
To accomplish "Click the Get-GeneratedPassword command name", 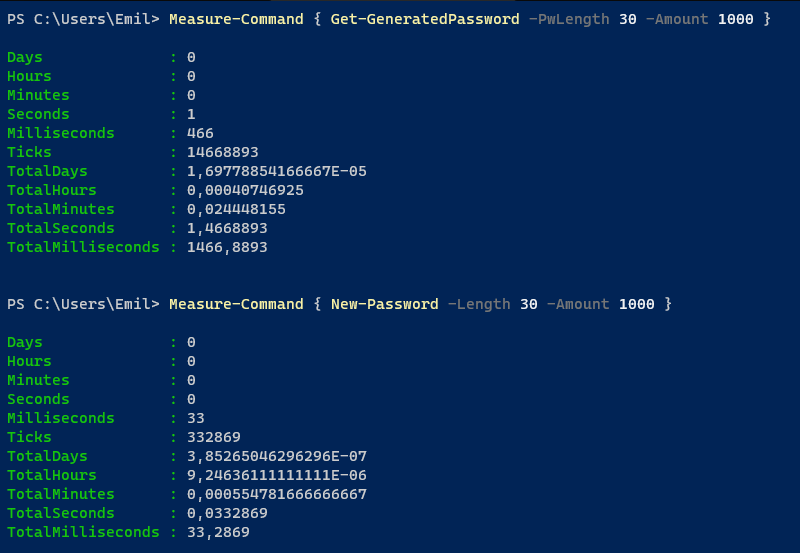I will coord(425,19).
